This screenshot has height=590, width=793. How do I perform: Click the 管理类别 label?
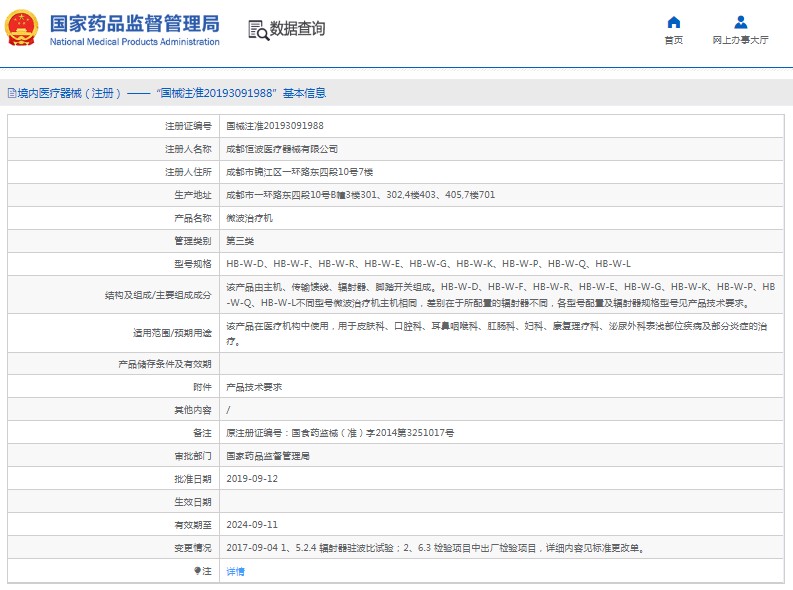[x=193, y=241]
